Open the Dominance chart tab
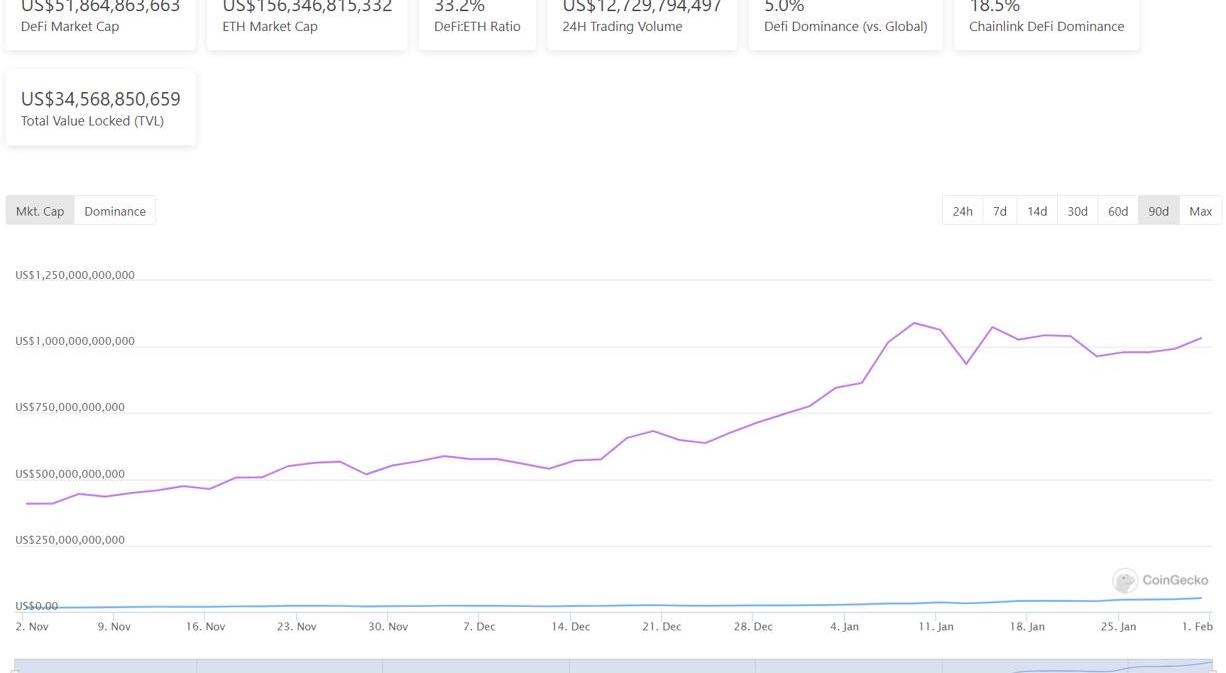 115,211
